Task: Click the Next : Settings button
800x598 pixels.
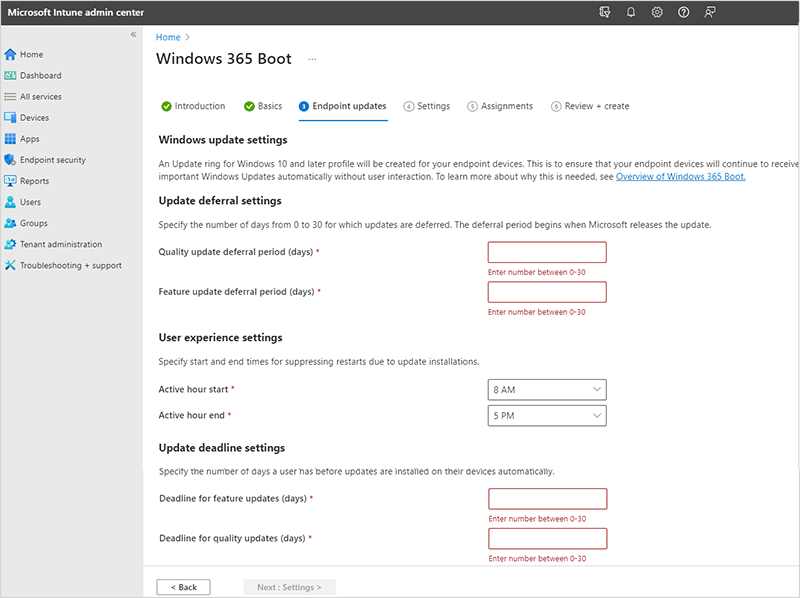Action: (x=289, y=587)
